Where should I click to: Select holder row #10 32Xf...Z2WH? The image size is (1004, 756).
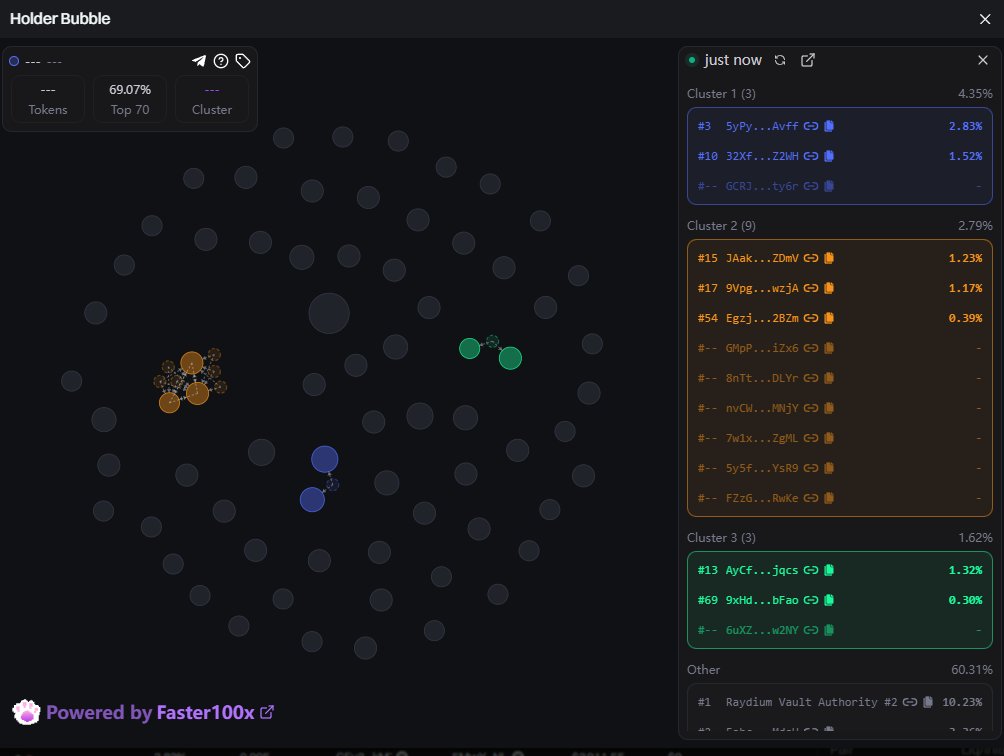(839, 156)
